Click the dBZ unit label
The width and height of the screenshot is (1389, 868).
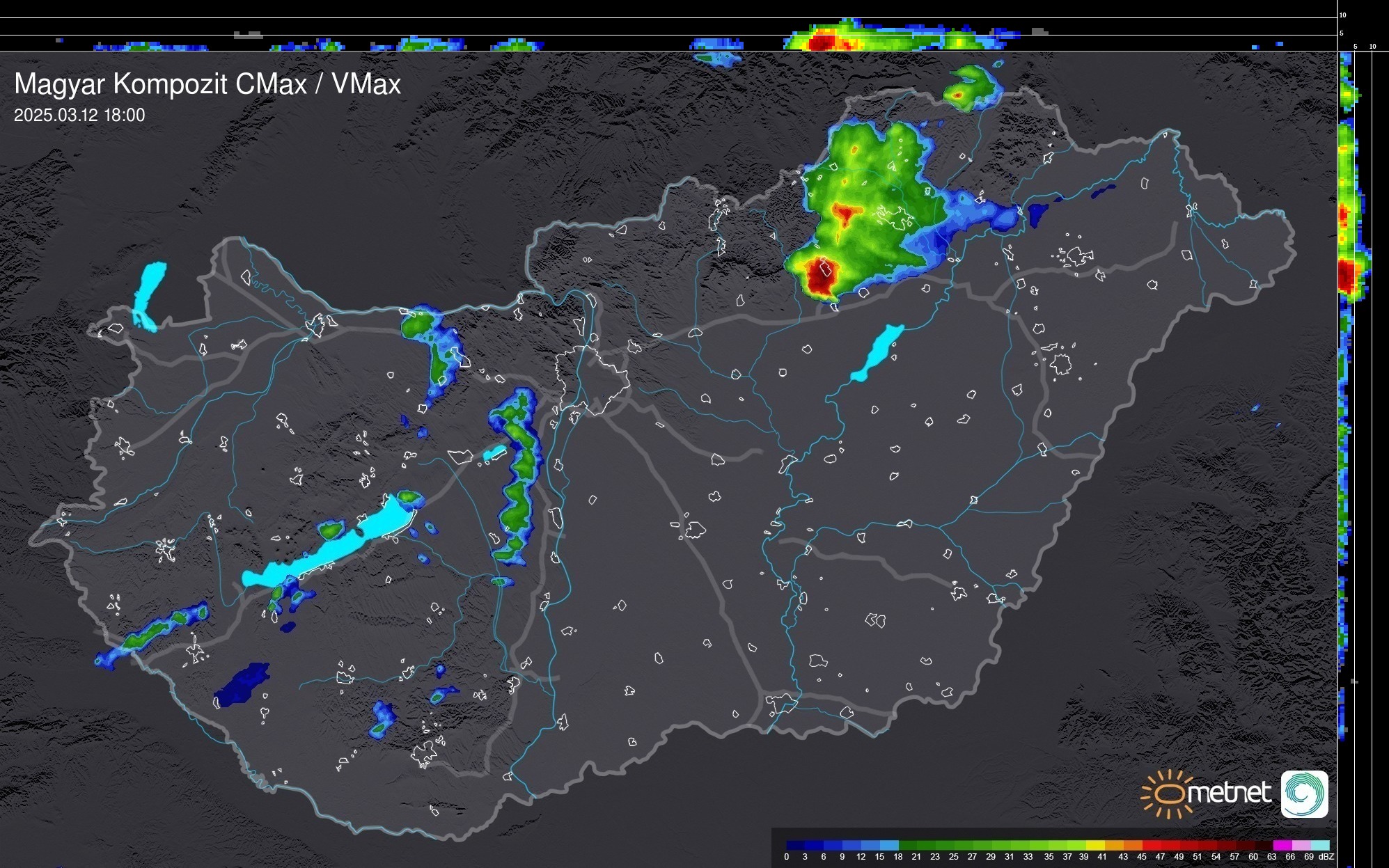[x=1326, y=857]
